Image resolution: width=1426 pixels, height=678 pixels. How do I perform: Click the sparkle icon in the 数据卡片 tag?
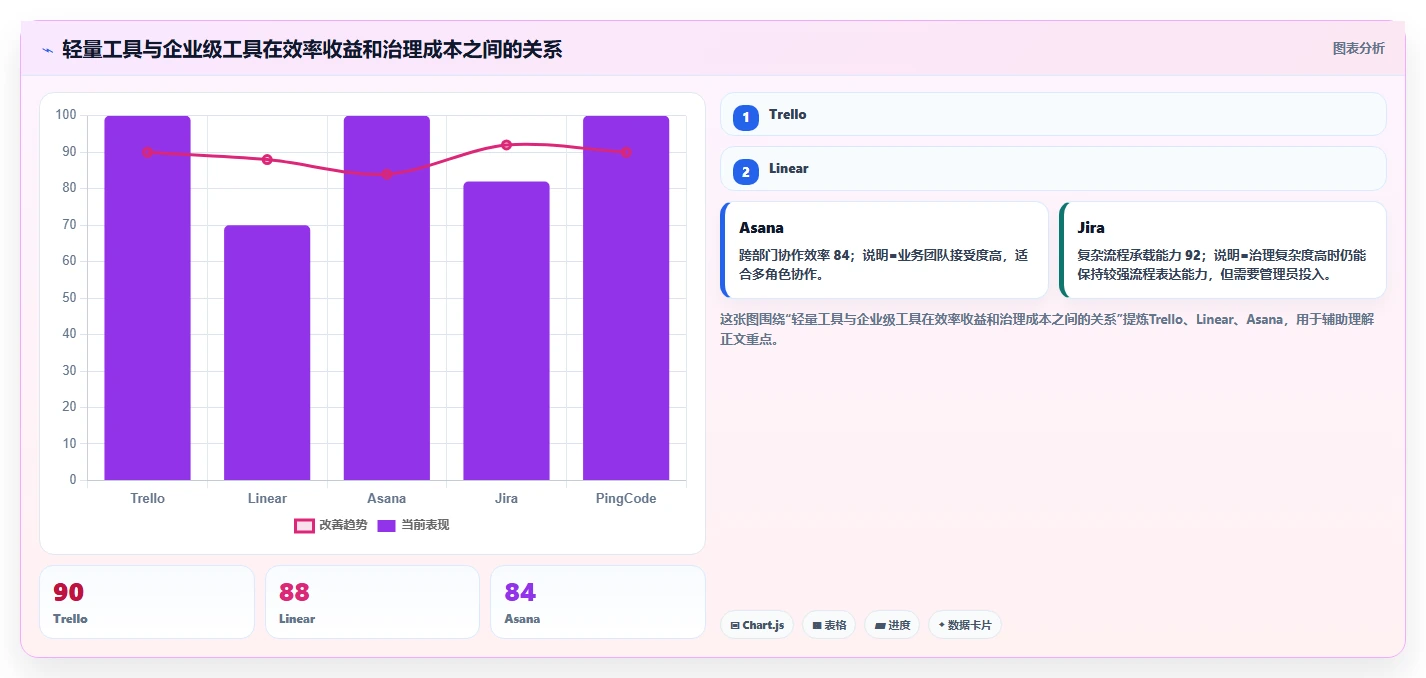942,625
